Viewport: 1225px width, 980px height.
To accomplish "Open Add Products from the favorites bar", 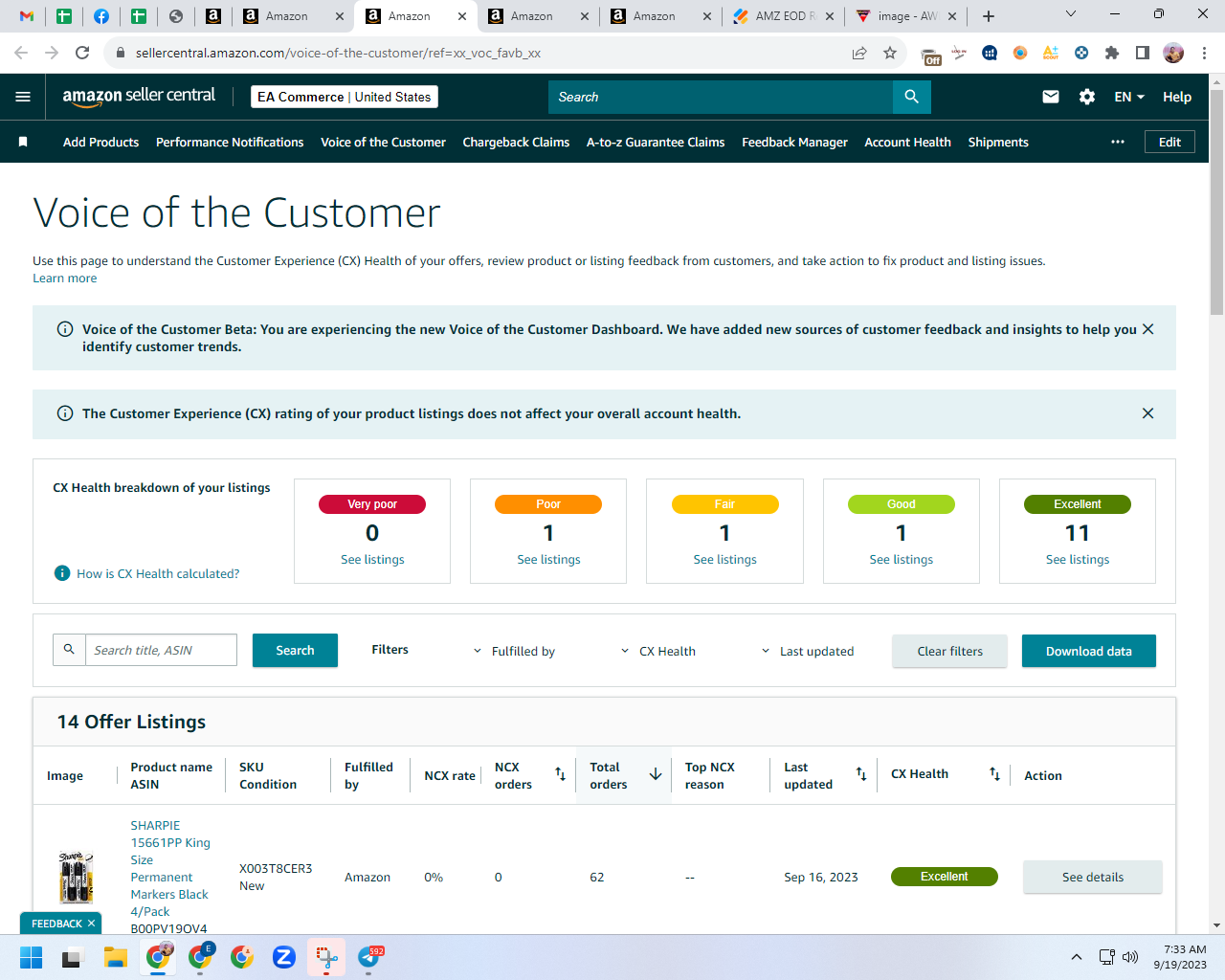I will point(100,142).
